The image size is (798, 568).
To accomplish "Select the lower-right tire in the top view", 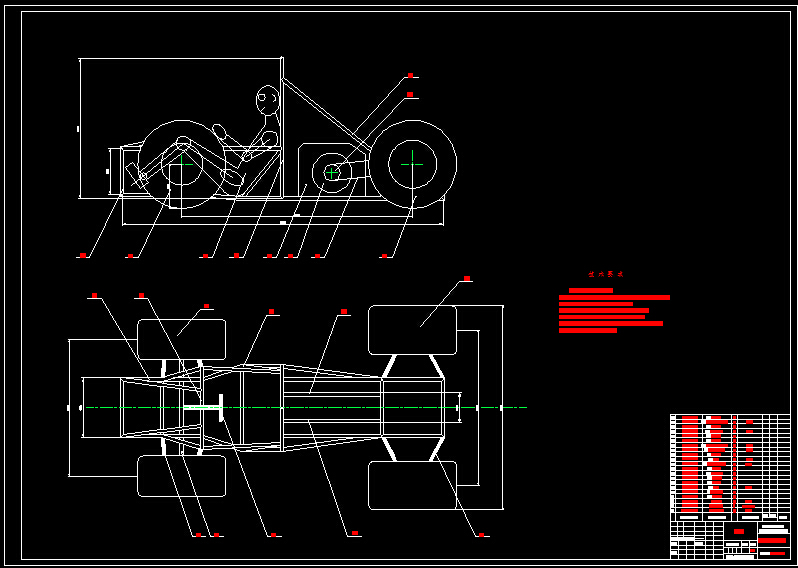I will (412, 485).
